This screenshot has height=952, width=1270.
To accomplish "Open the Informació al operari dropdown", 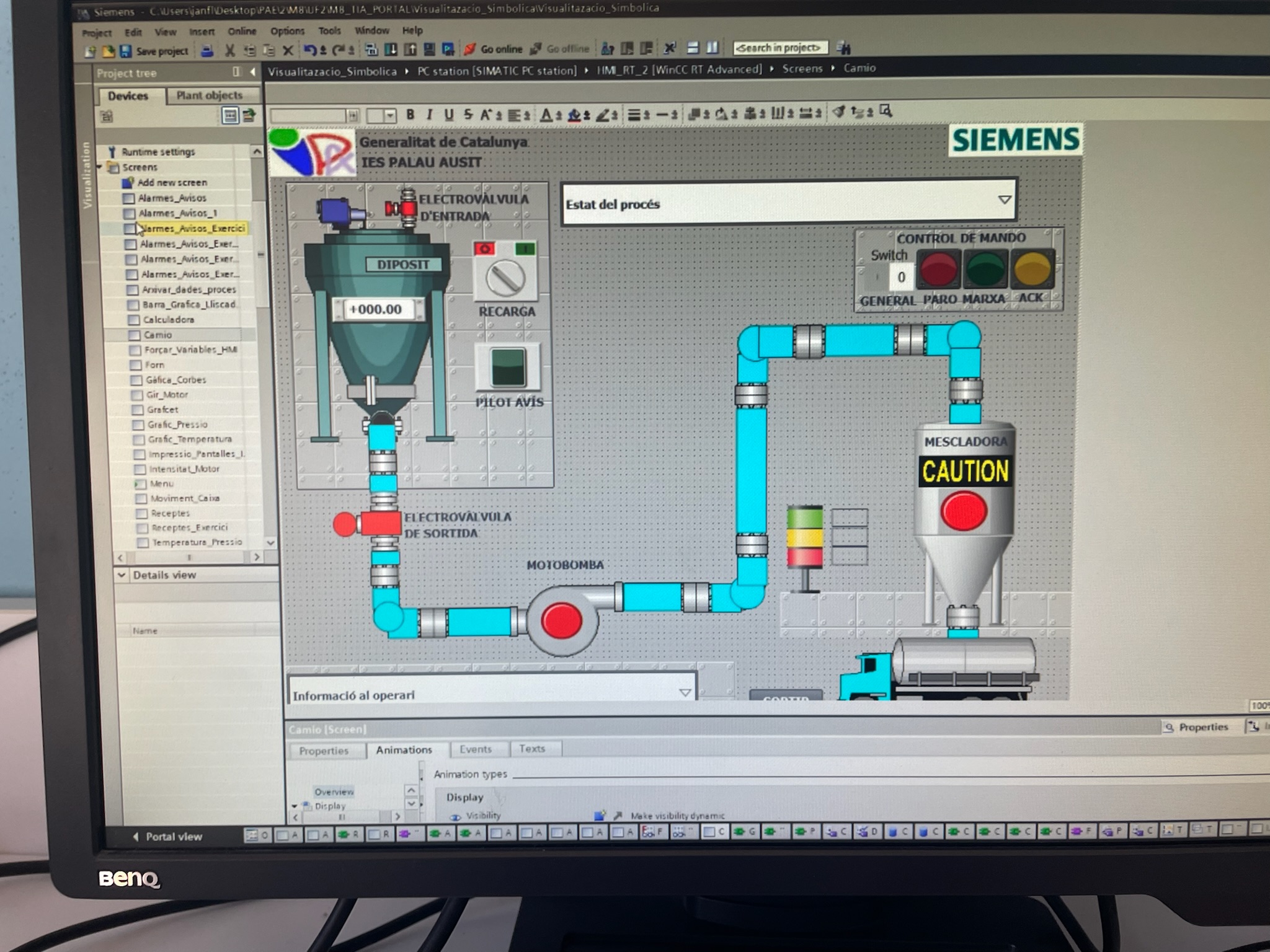I will pos(685,693).
